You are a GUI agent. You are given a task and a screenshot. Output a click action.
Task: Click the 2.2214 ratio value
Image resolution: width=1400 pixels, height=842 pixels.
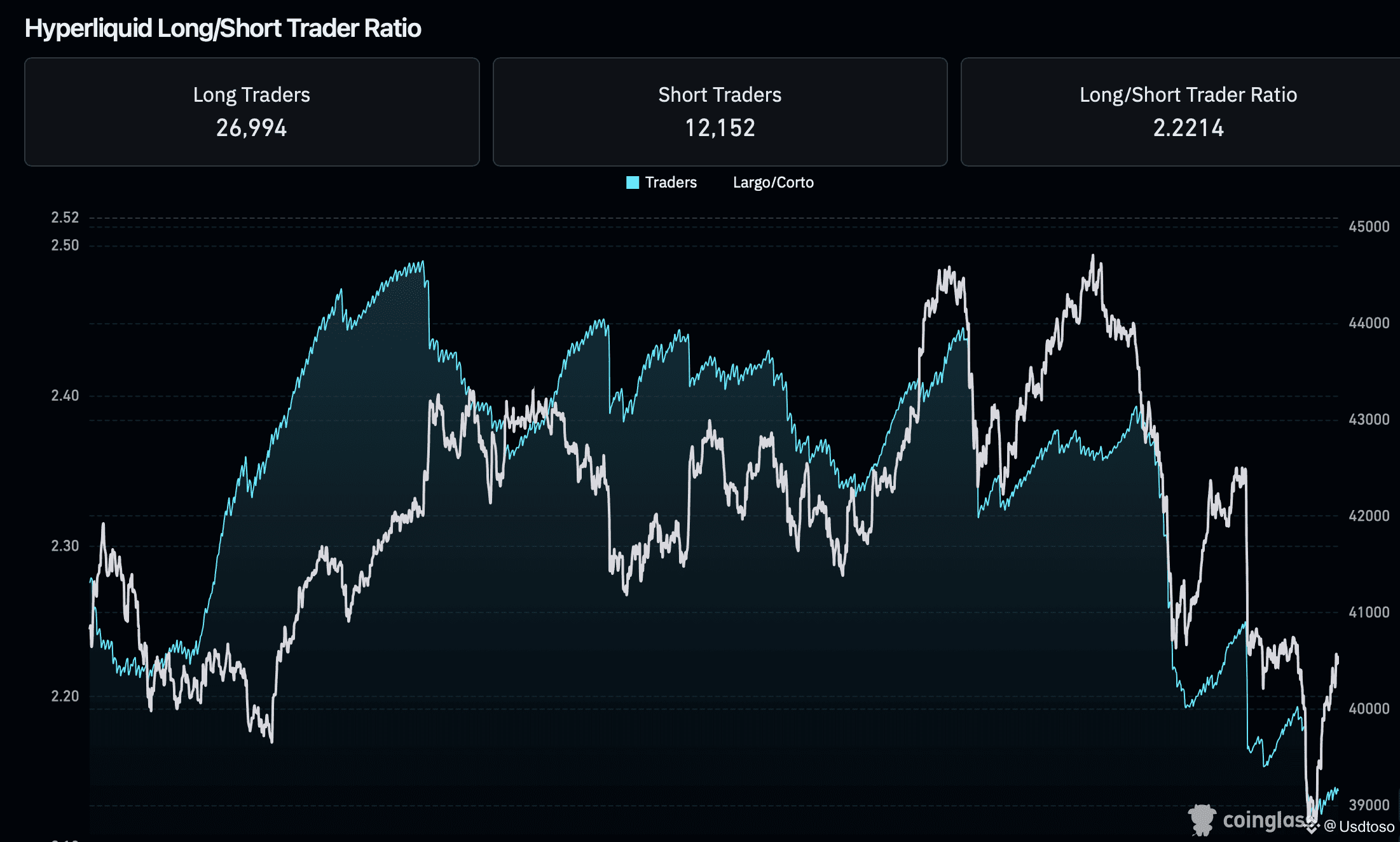coord(1188,128)
